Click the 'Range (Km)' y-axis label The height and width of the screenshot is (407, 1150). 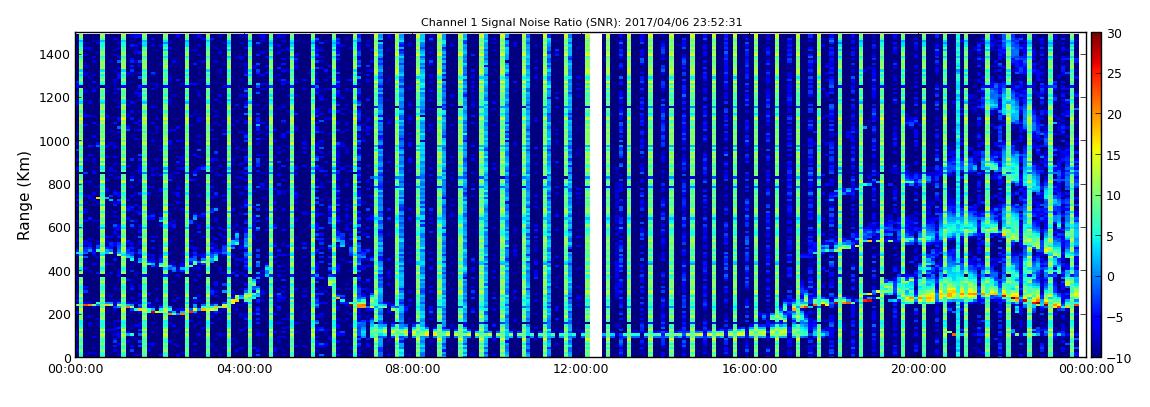point(23,195)
